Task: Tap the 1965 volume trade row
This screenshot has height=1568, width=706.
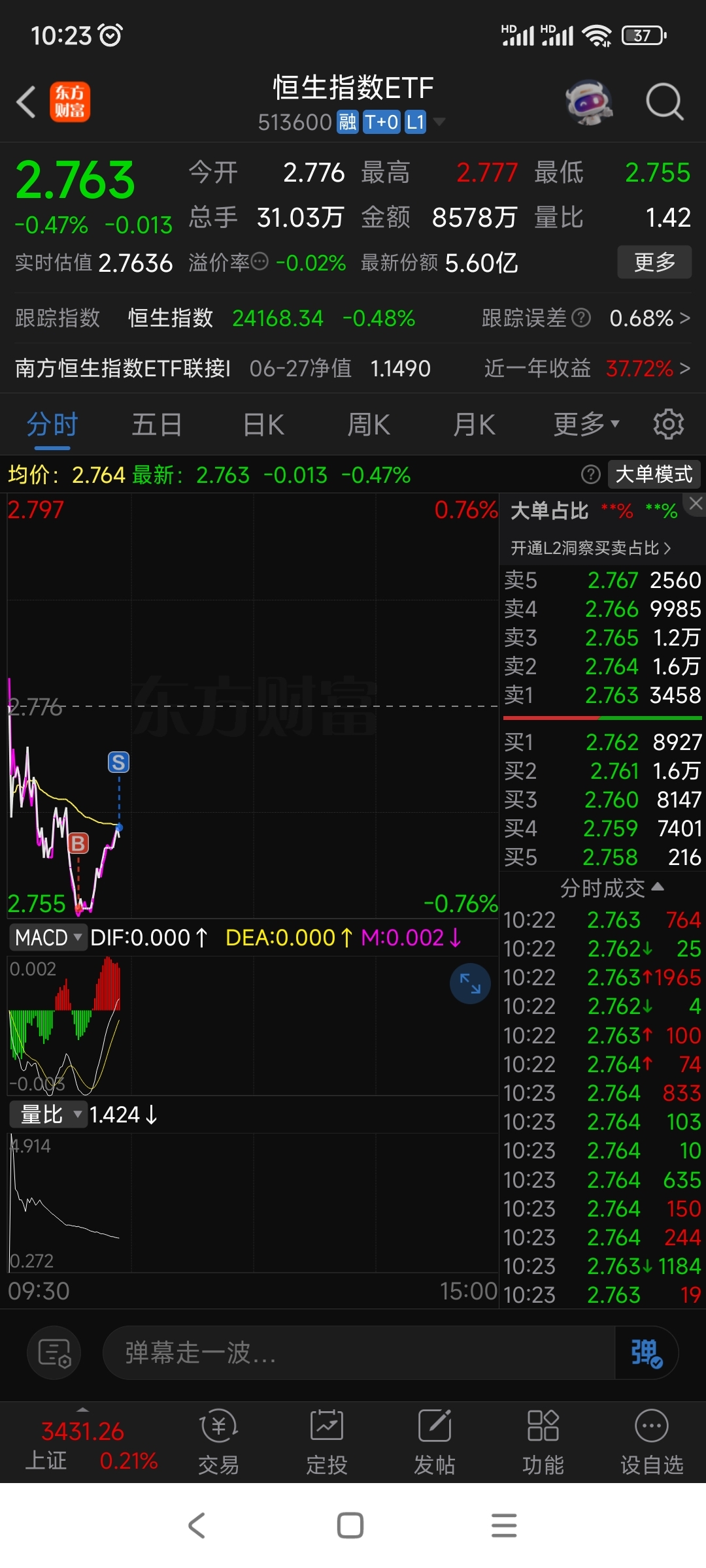Action: pos(602,977)
